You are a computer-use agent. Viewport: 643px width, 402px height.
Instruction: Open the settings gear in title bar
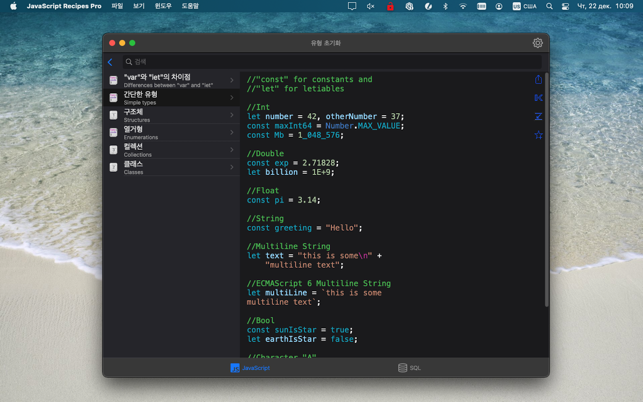coord(537,43)
